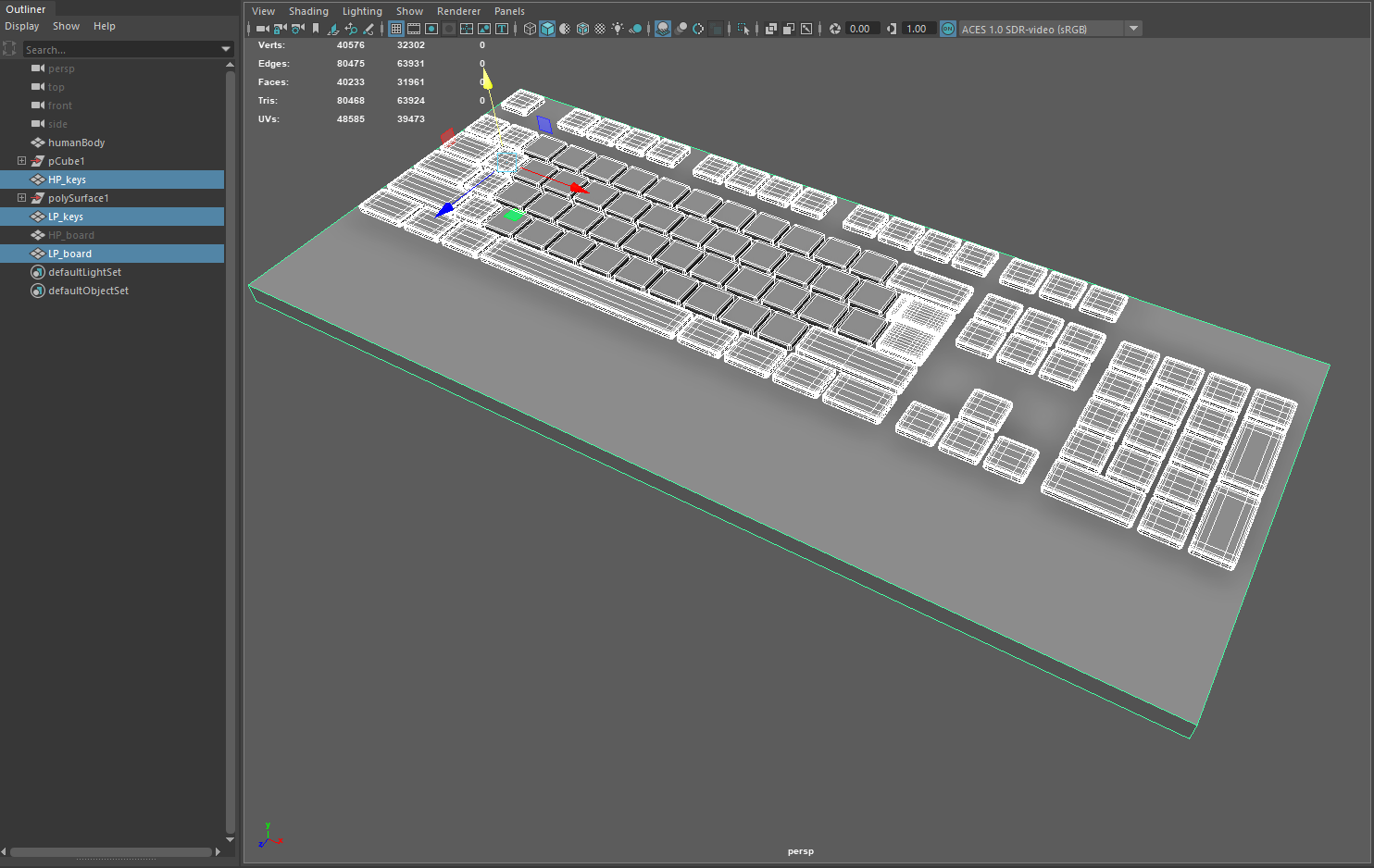Toggle the resolution gate icon
The image size is (1374, 868).
433,29
